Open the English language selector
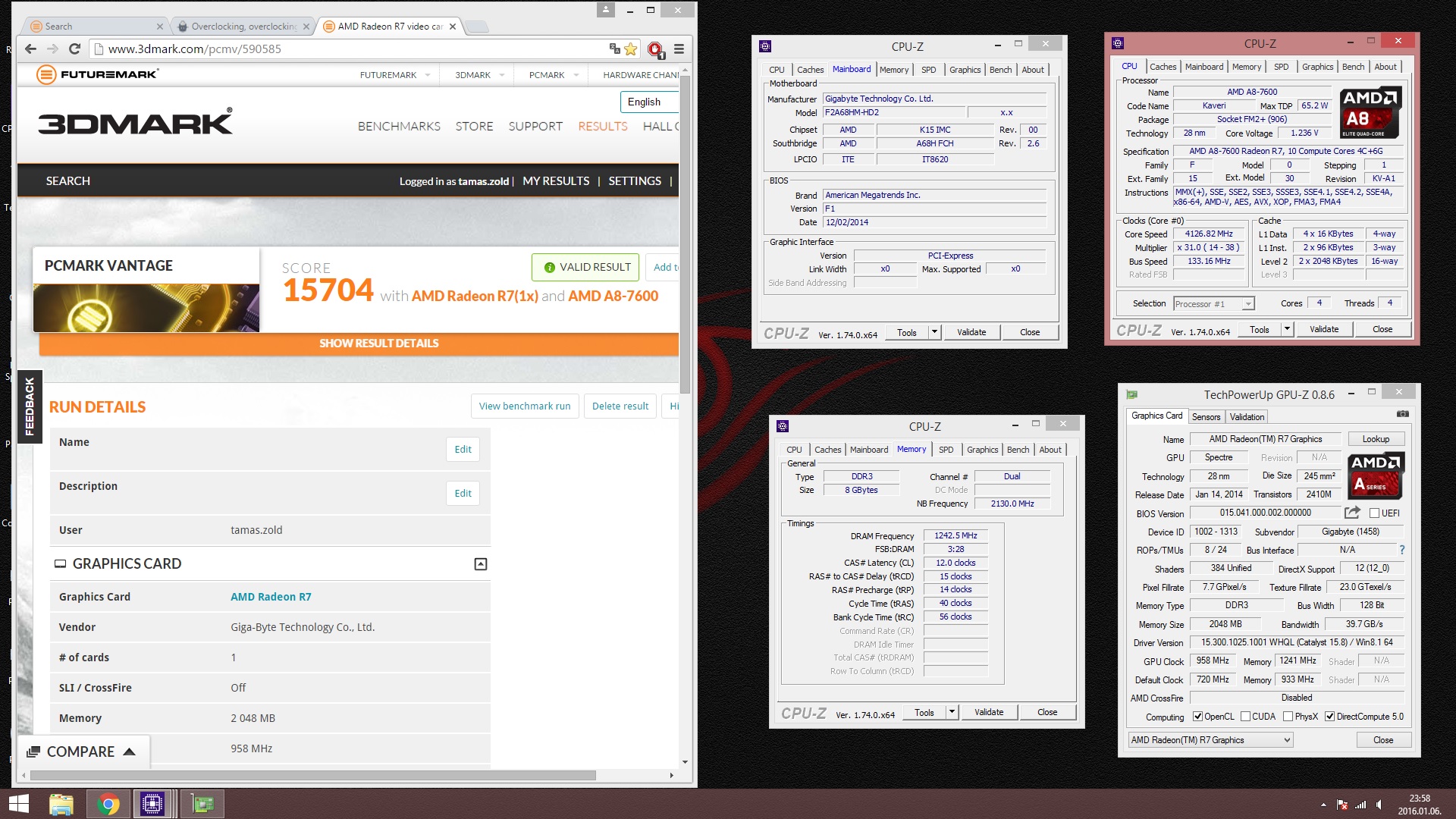The image size is (1456, 819). [648, 102]
